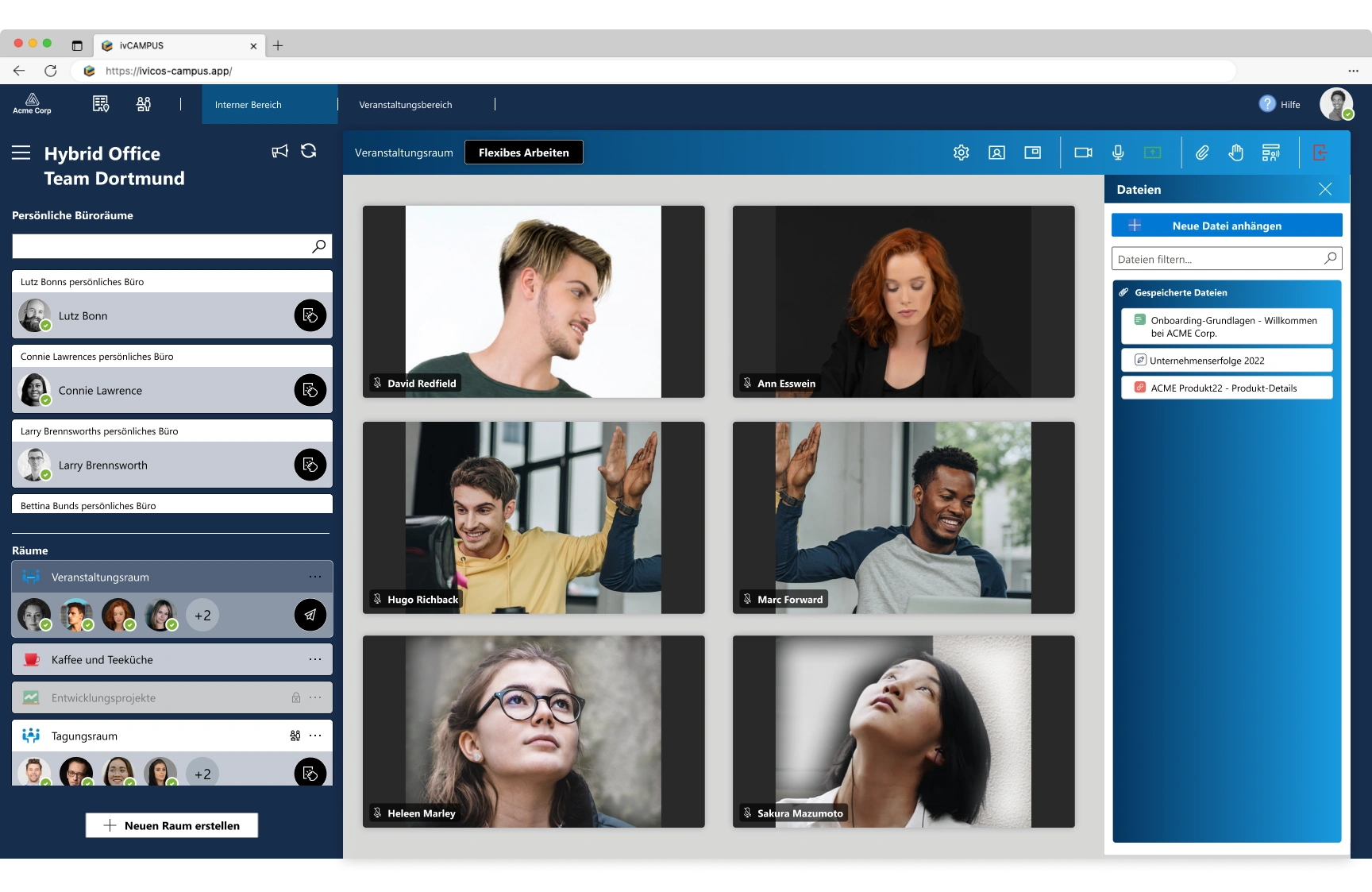Expand the +2 participants in Veranstaltungsraum
Screen dimensions: 1372x892
(x=202, y=616)
